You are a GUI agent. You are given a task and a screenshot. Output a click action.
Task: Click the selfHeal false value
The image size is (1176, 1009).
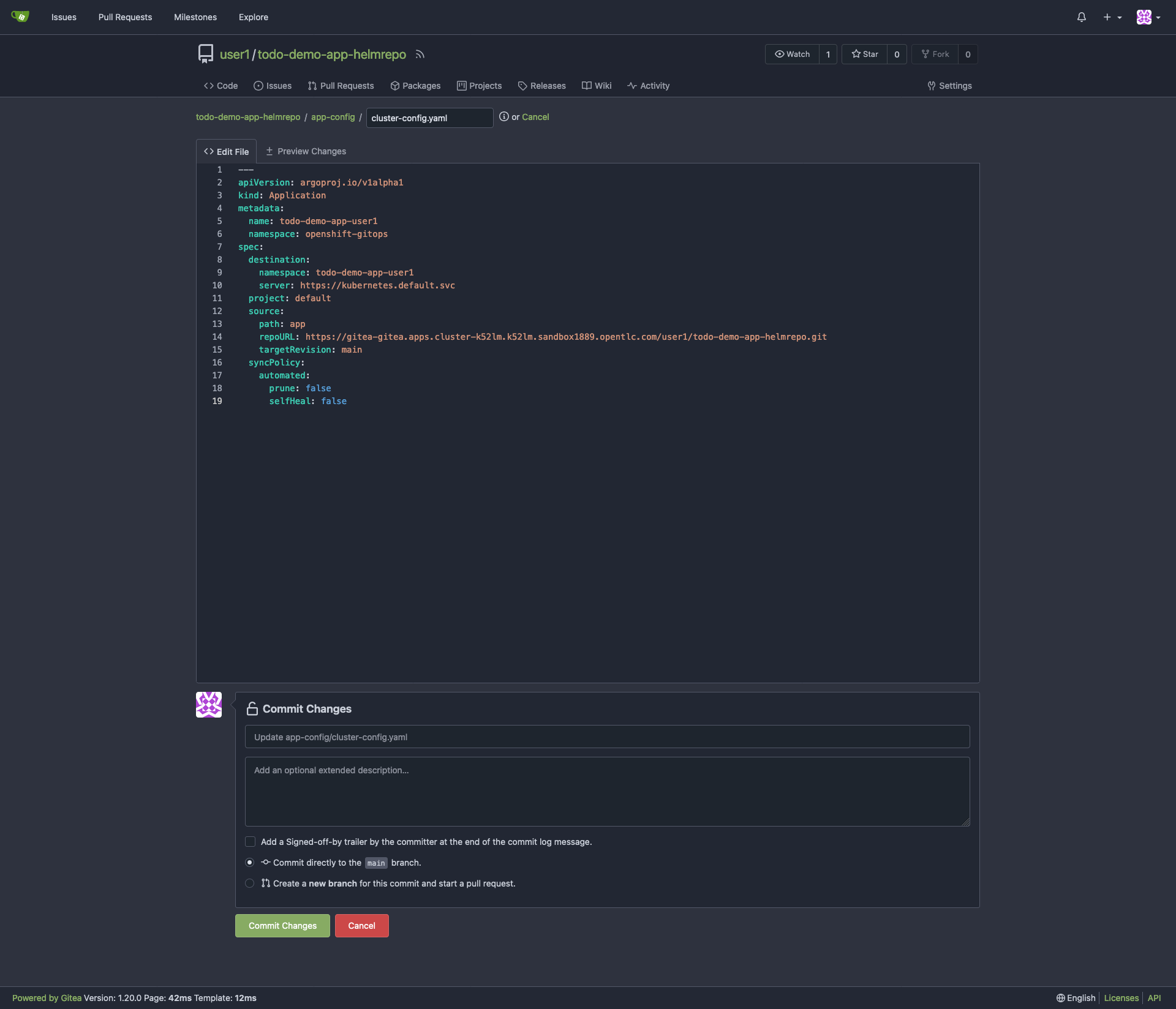(x=334, y=401)
